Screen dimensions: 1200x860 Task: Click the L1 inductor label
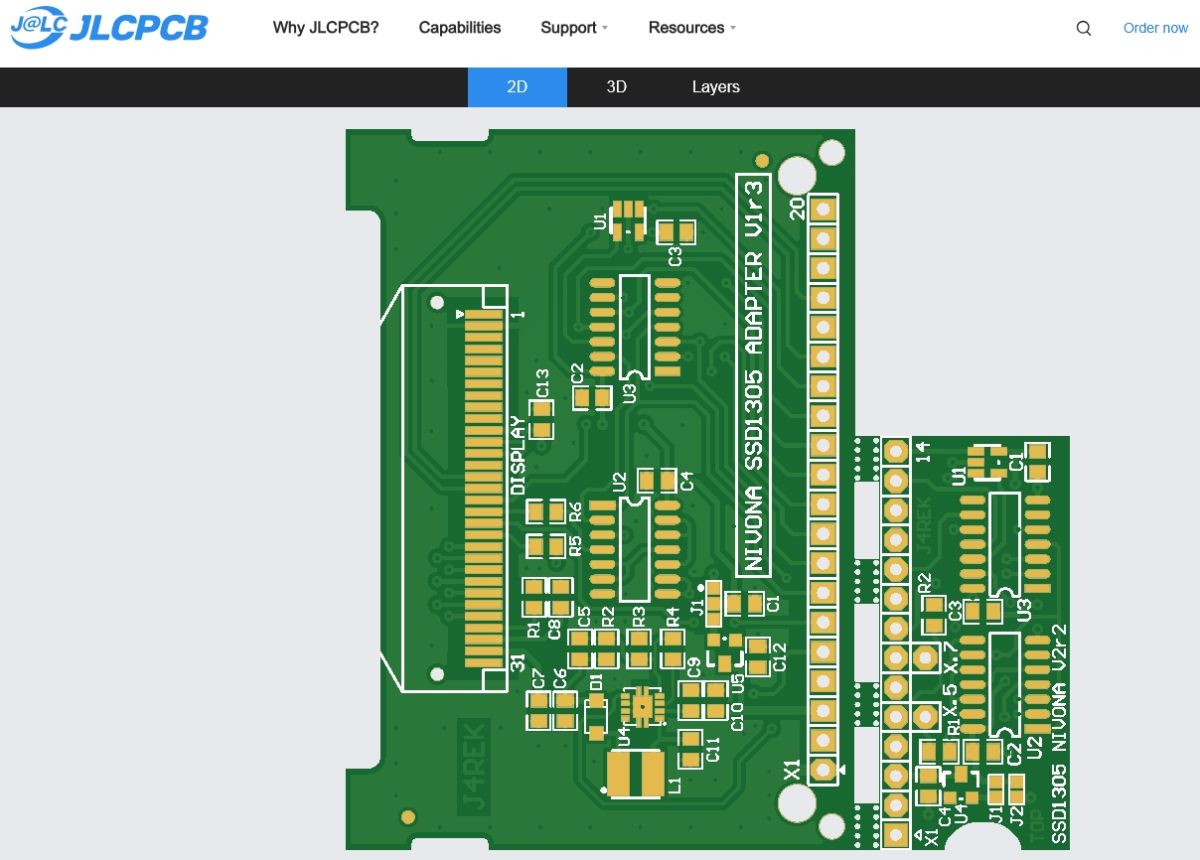pyautogui.click(x=675, y=785)
